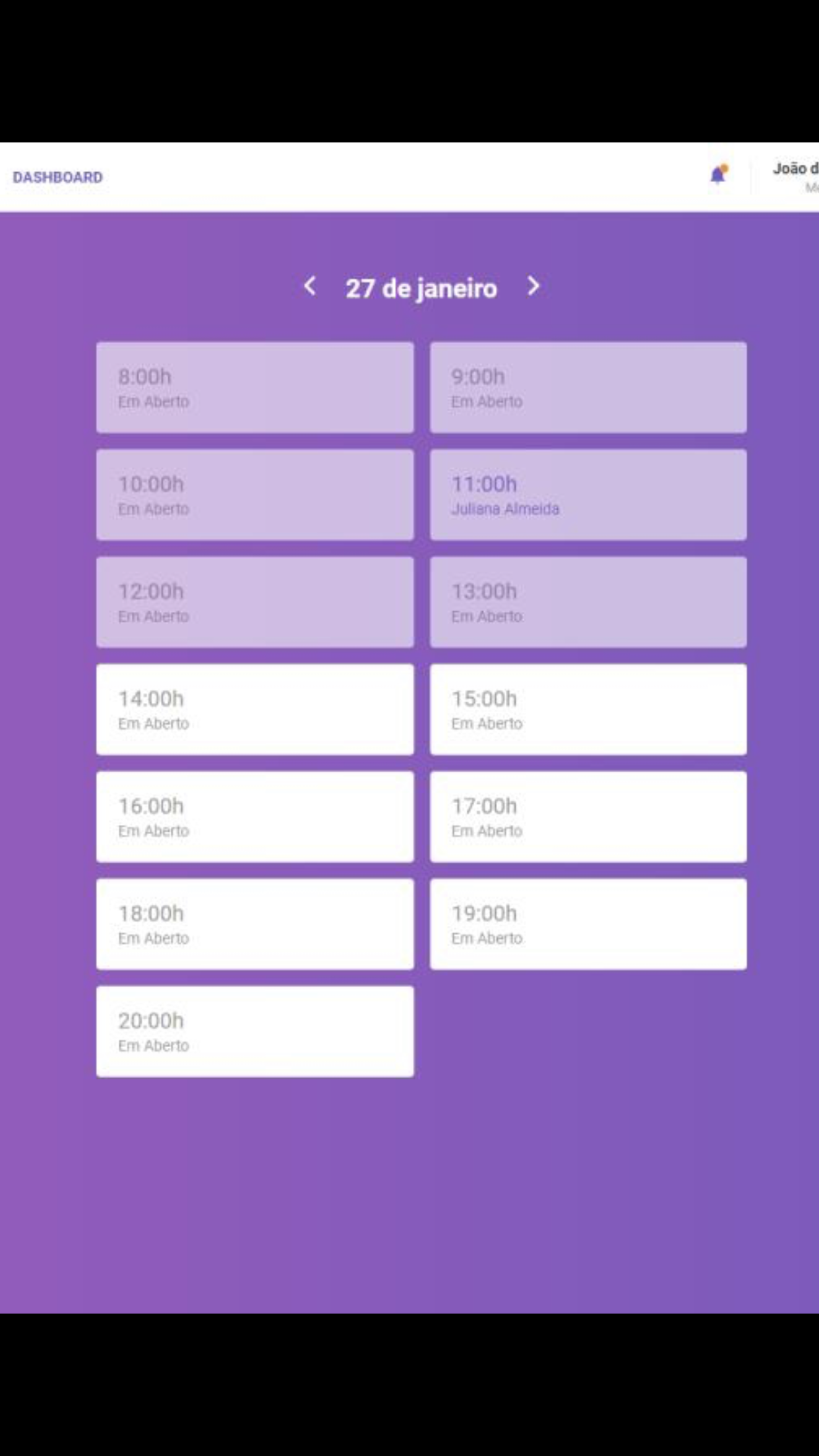The width and height of the screenshot is (819, 1456).
Task: Click the 27 de janeiro date heading
Action: (x=421, y=288)
